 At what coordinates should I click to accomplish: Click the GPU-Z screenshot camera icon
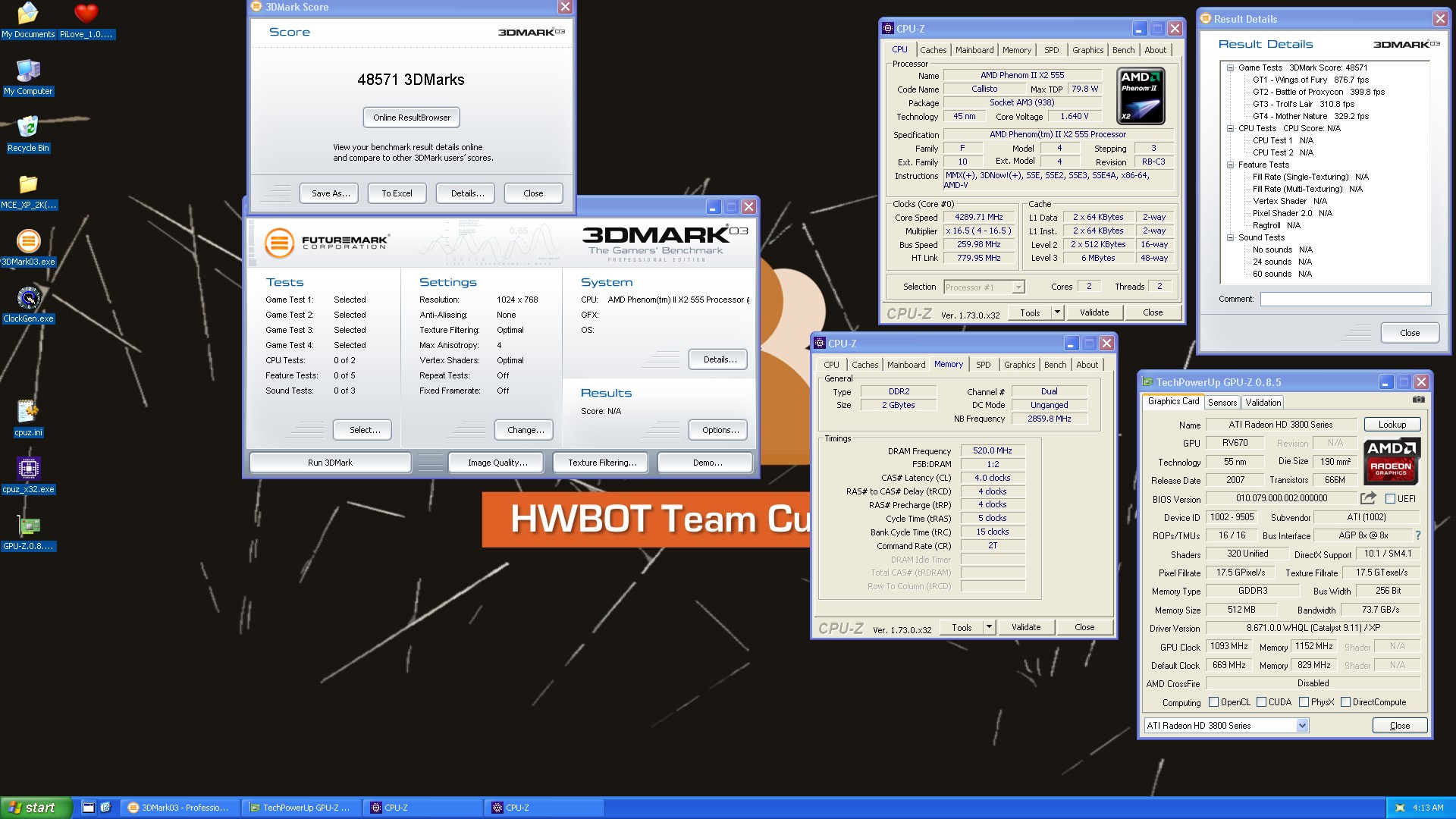point(1418,400)
